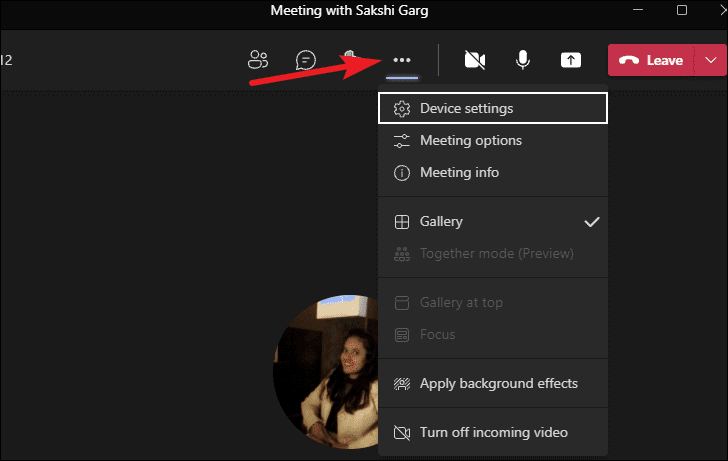
Task: Choose Turn off incoming video
Action: click(493, 433)
